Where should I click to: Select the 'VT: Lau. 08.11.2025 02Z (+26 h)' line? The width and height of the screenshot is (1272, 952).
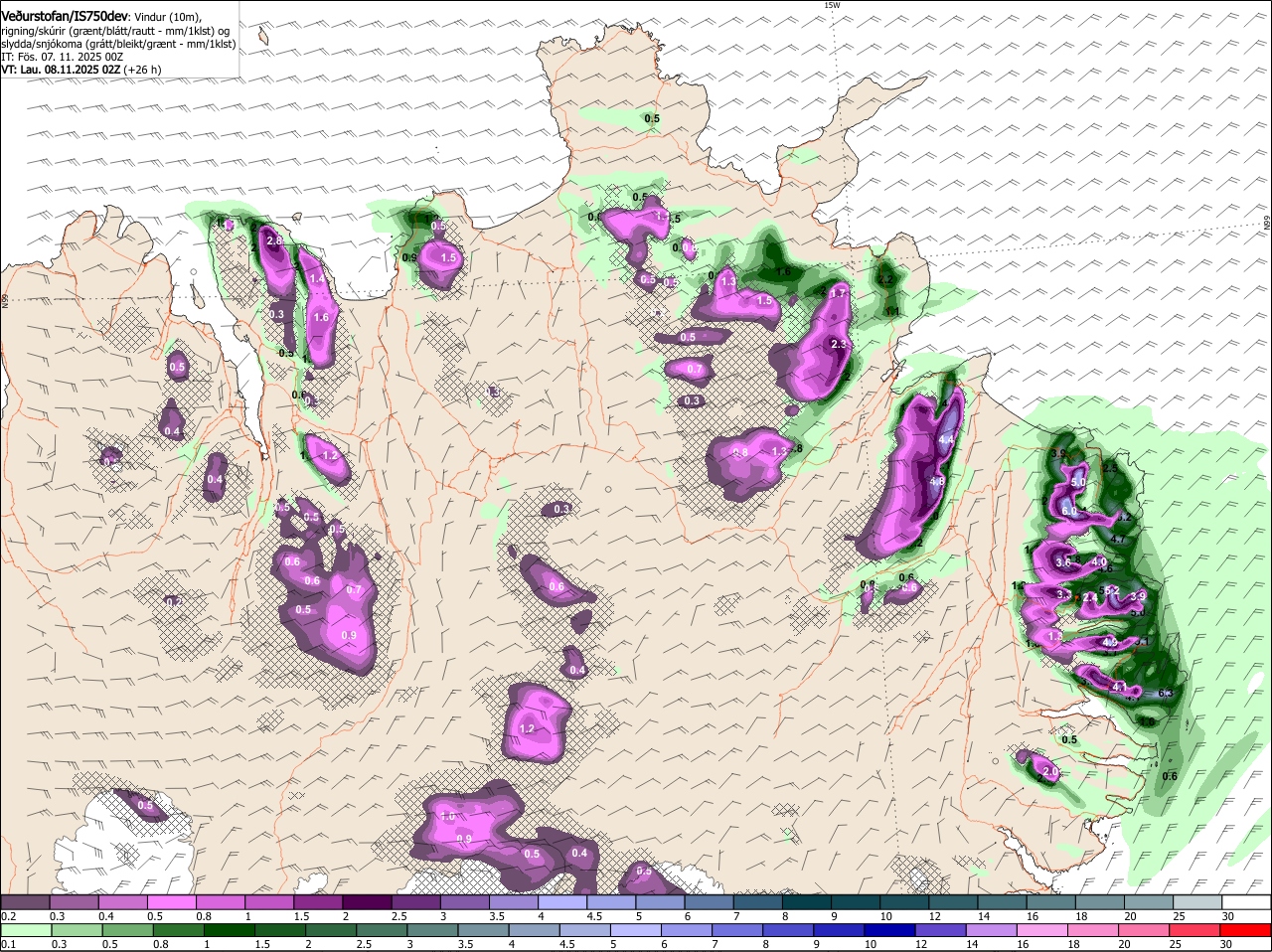tap(80, 70)
